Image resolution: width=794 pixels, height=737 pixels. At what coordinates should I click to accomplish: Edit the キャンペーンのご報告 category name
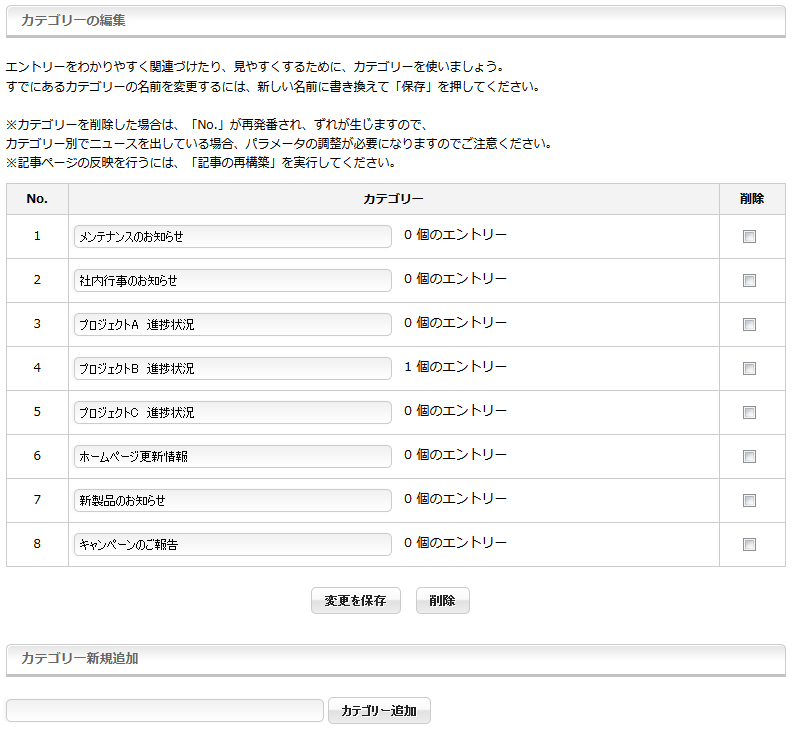233,545
